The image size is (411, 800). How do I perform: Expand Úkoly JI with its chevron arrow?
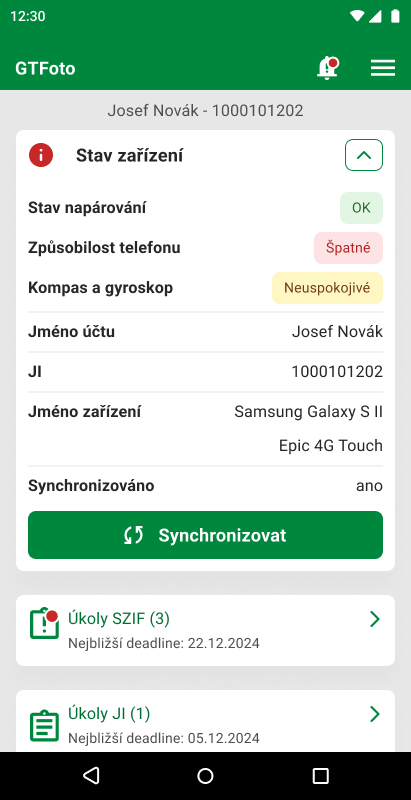tap(375, 714)
